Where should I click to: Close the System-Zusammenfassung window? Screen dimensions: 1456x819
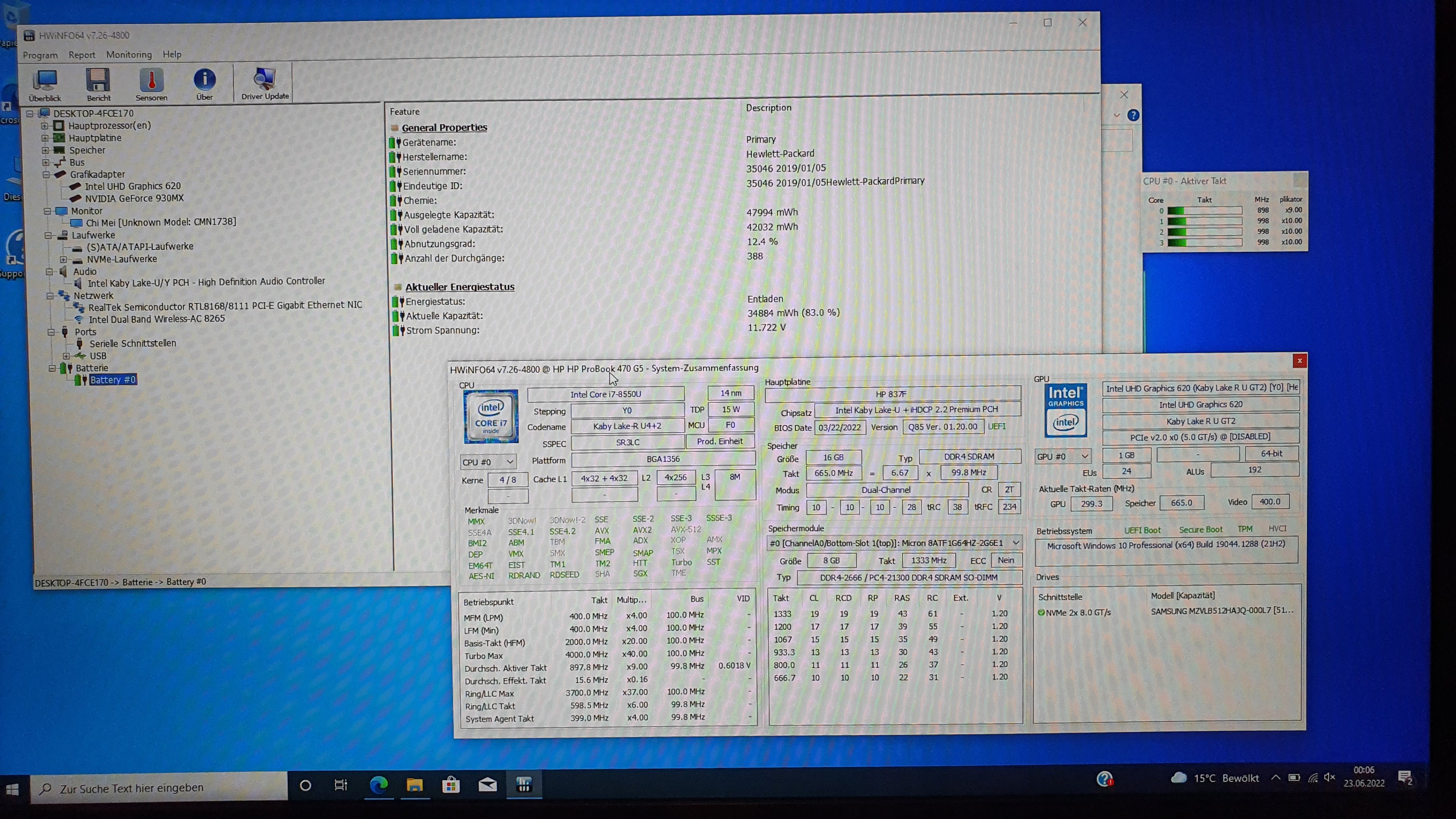pyautogui.click(x=1299, y=361)
